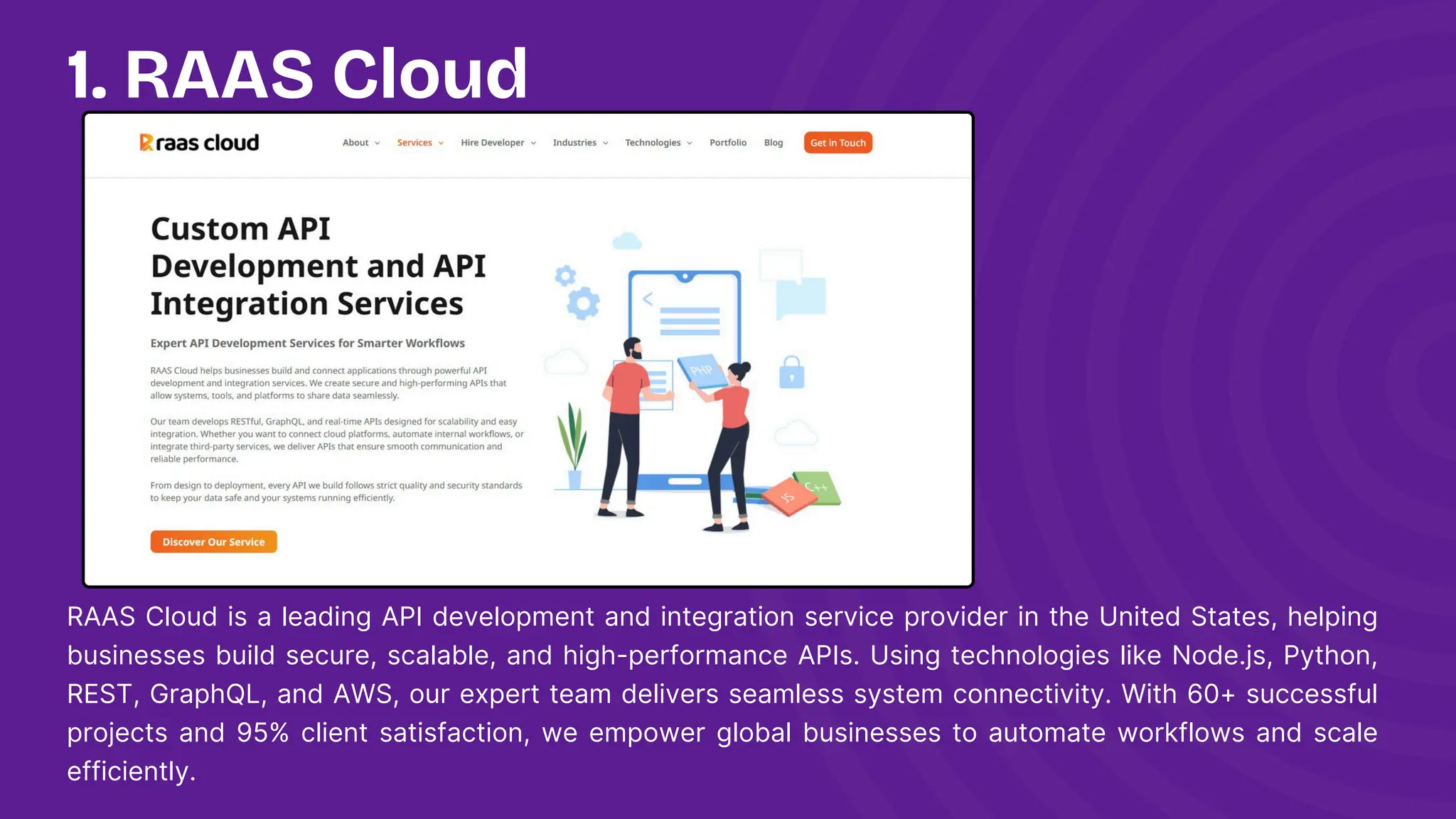Image resolution: width=1456 pixels, height=819 pixels.
Task: Go to the Blog link
Action: click(773, 143)
